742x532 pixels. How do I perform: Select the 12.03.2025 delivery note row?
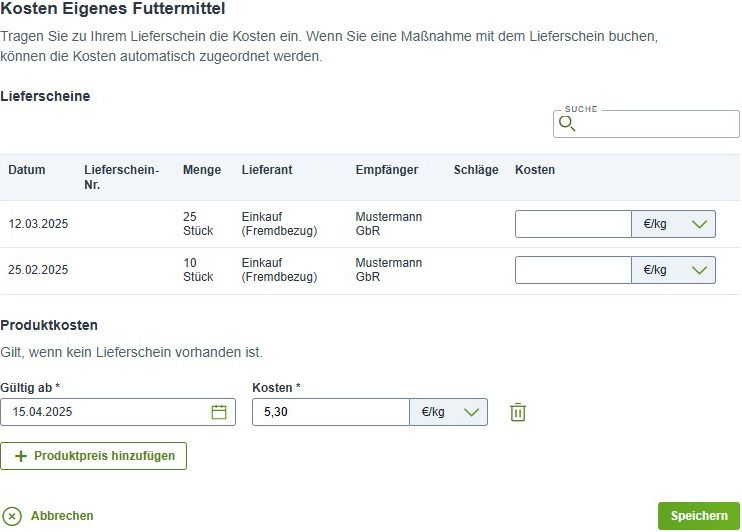click(370, 224)
